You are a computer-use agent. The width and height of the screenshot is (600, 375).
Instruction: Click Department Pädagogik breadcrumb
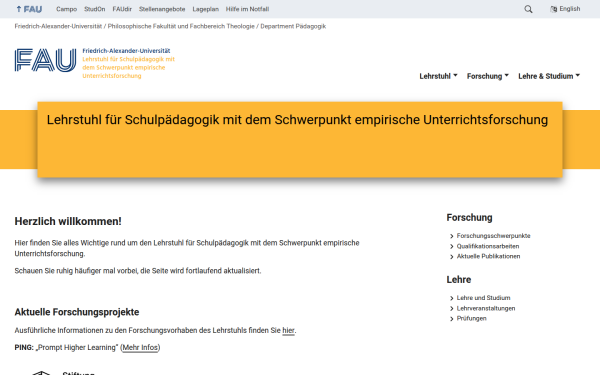point(293,26)
